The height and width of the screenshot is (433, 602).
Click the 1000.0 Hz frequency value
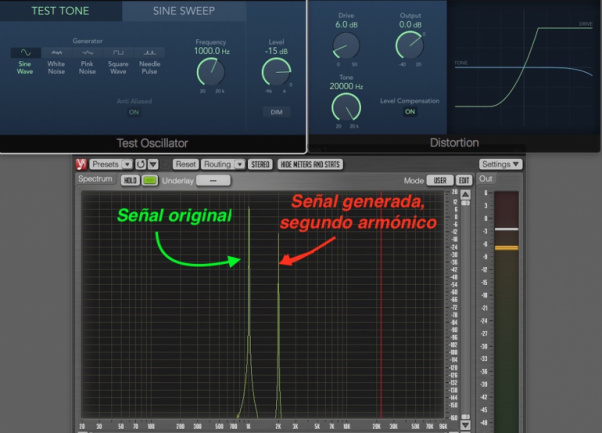212,51
